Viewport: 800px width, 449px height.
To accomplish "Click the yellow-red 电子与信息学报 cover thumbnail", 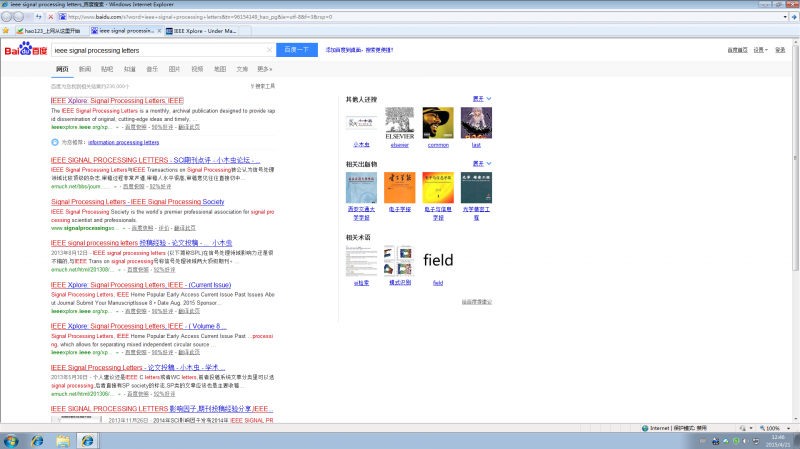I will [438, 188].
